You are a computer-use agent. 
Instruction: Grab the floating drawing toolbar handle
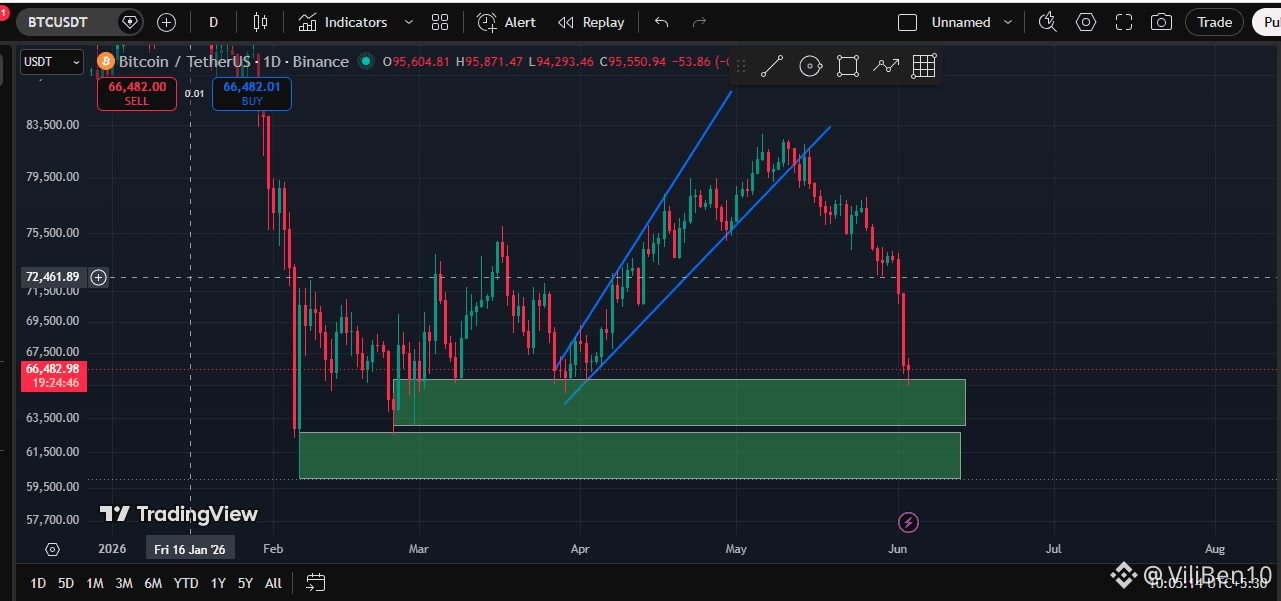741,67
